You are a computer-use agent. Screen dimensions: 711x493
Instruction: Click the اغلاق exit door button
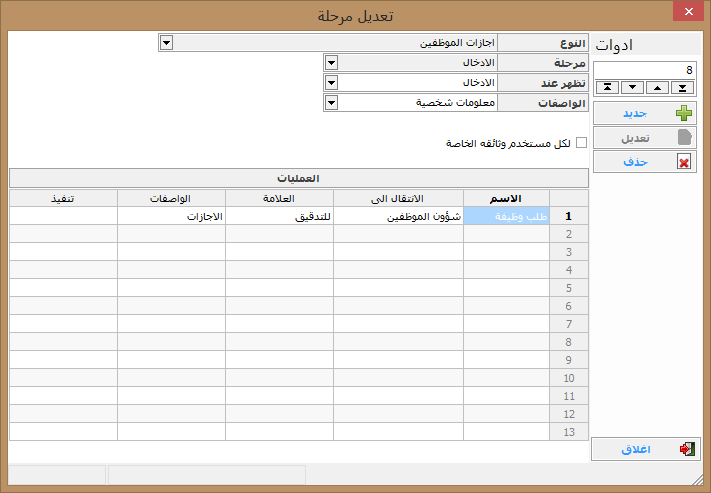[645, 449]
